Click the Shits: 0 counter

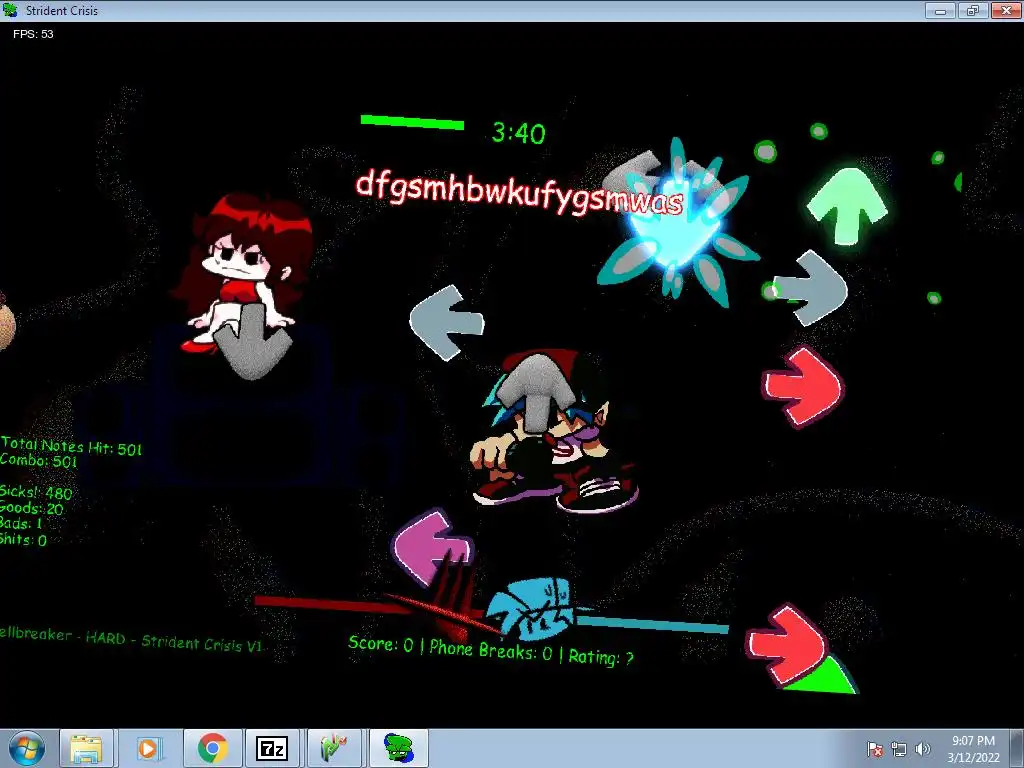tap(24, 539)
